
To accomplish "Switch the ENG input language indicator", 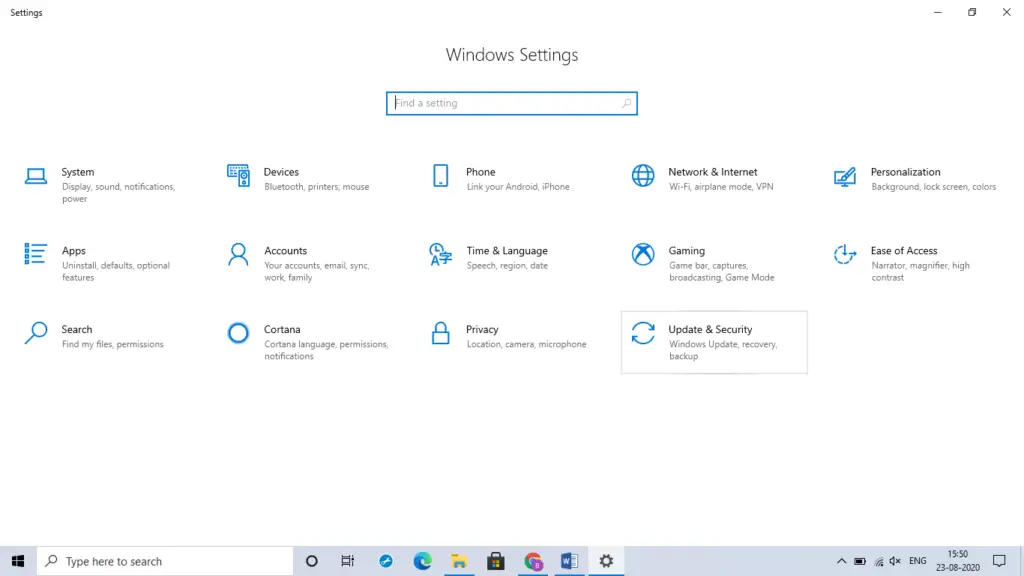I will [918, 561].
